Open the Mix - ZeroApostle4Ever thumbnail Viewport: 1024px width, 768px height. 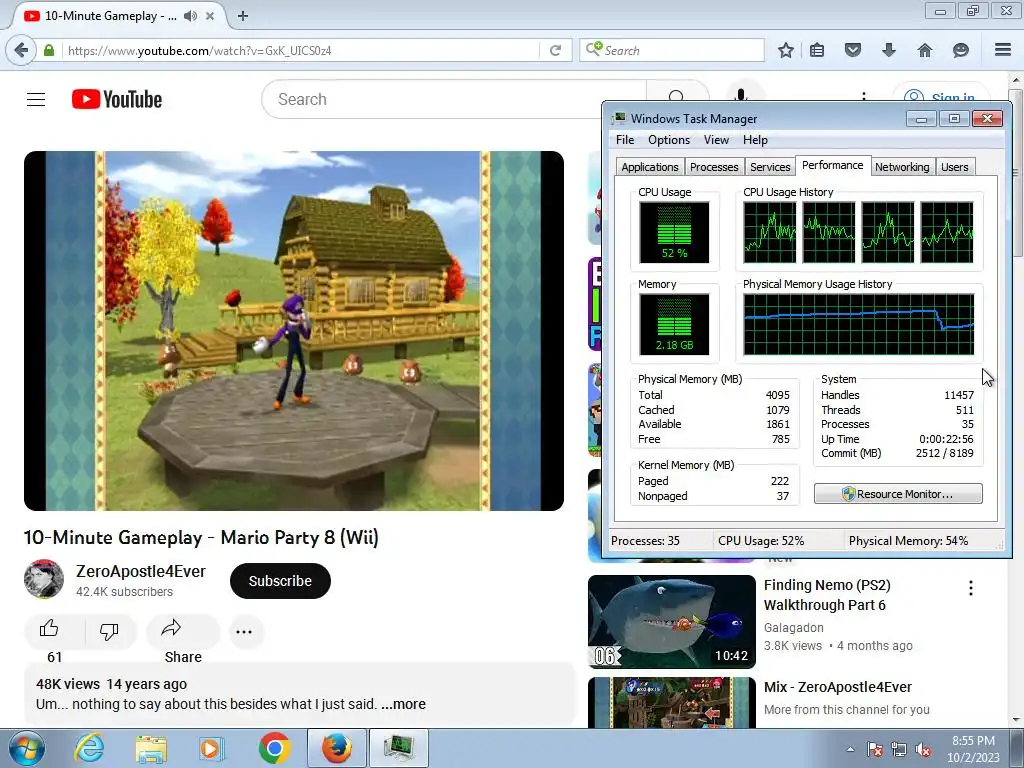(671, 702)
